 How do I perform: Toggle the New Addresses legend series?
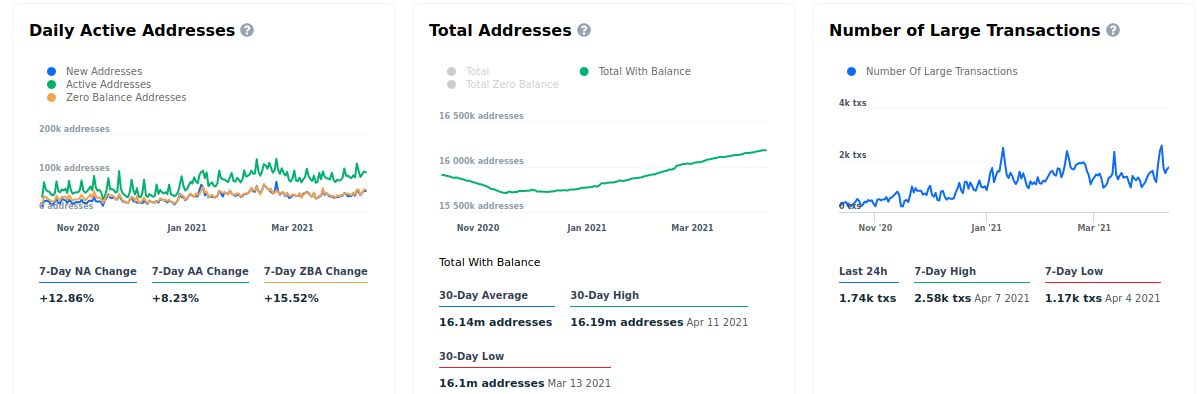(x=95, y=72)
